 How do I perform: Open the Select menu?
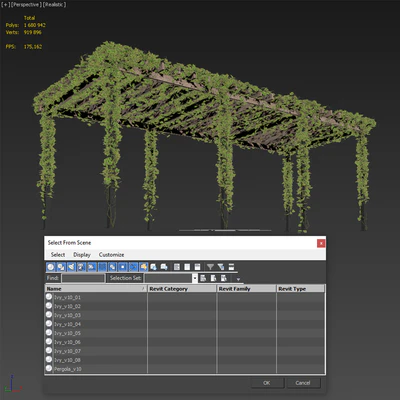(58, 255)
